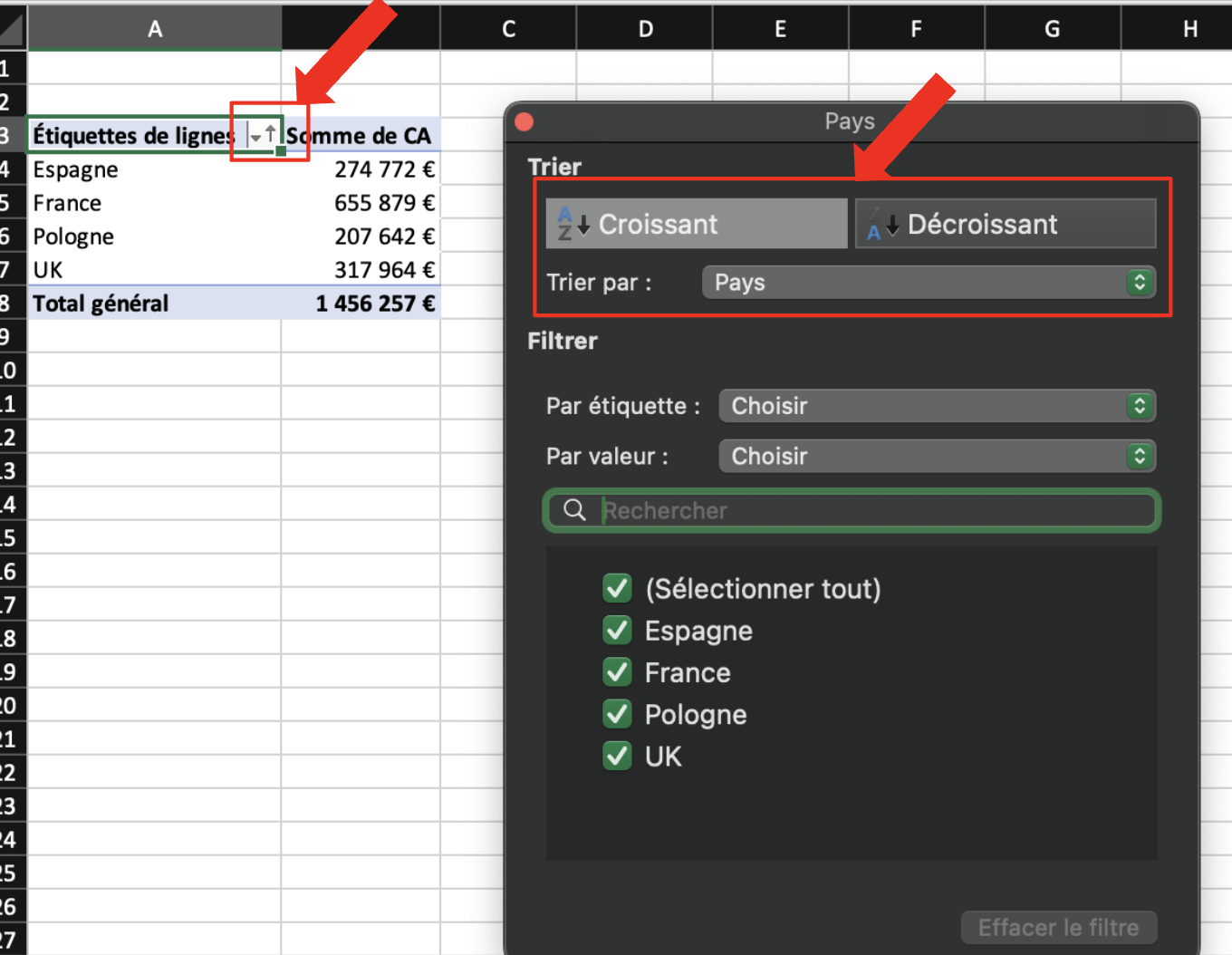Click the A-Z sort icon on Croissant
Screen dimensions: 1232x955
(x=573, y=224)
